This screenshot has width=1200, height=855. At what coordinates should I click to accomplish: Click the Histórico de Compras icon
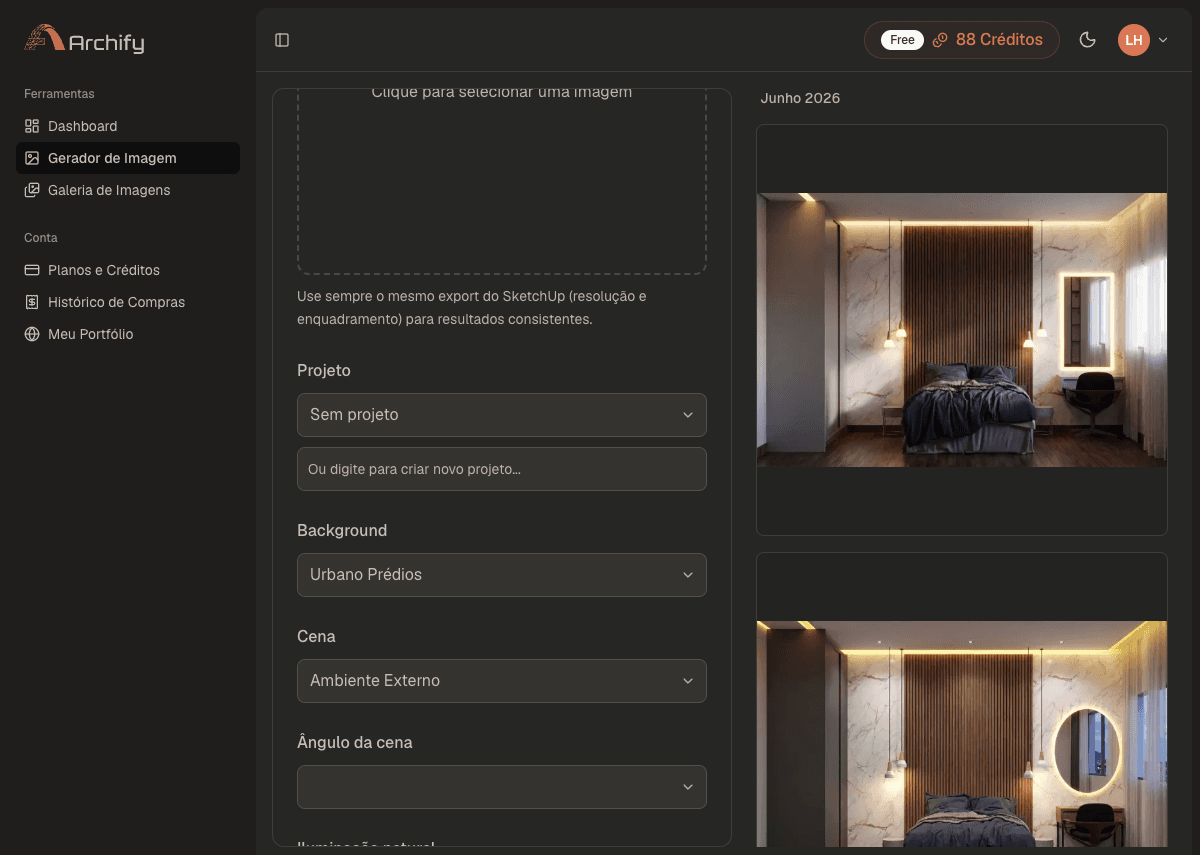[32, 302]
